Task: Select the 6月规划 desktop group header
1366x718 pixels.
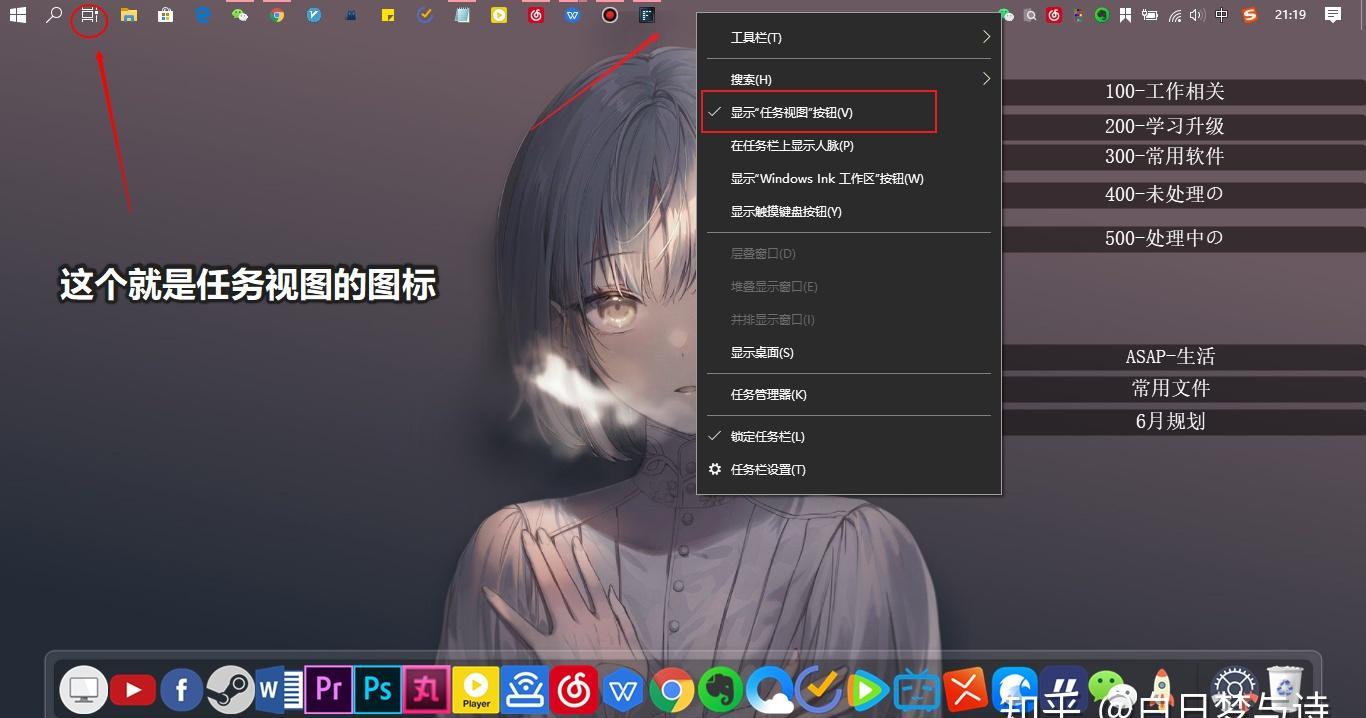Action: (x=1170, y=421)
